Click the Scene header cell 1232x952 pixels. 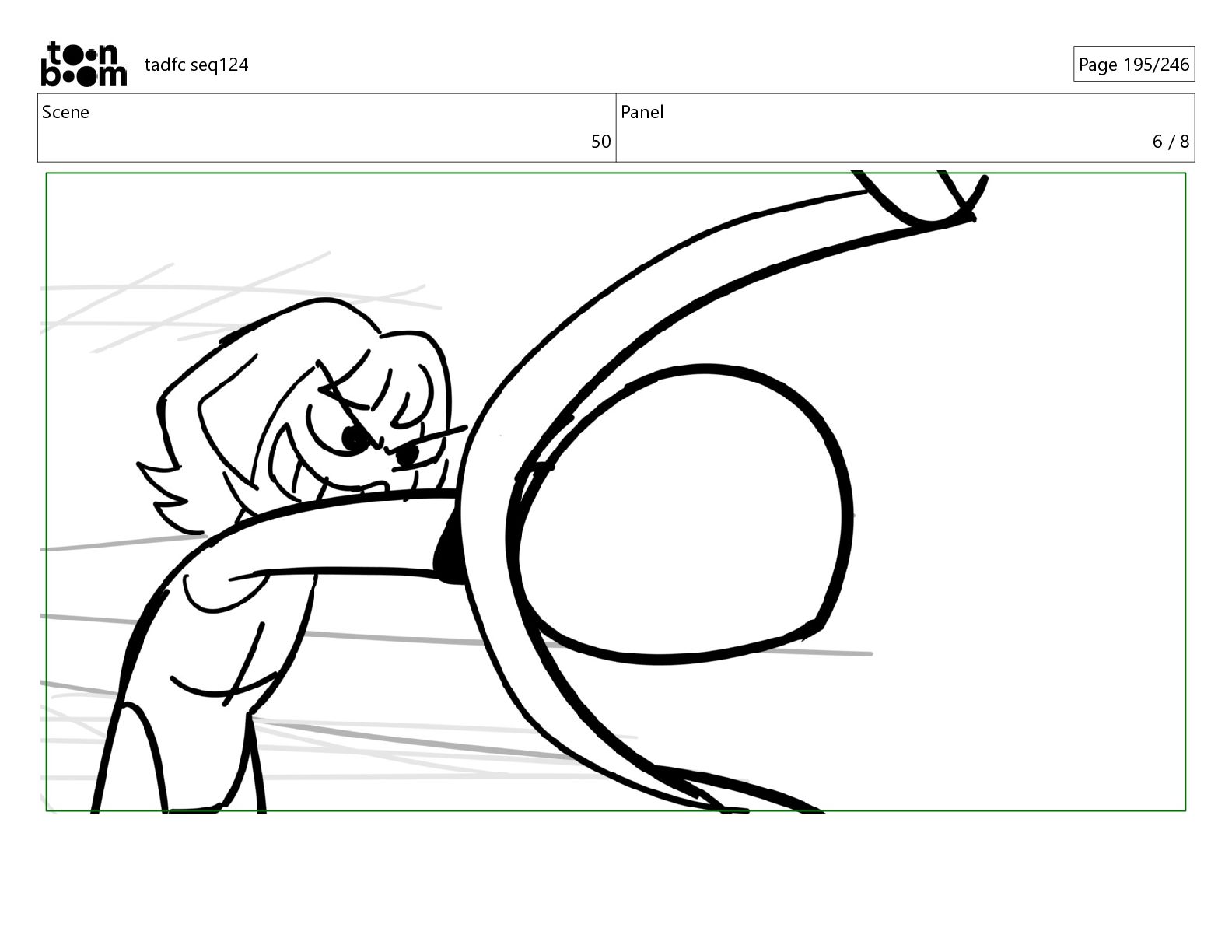pyautogui.click(x=327, y=128)
